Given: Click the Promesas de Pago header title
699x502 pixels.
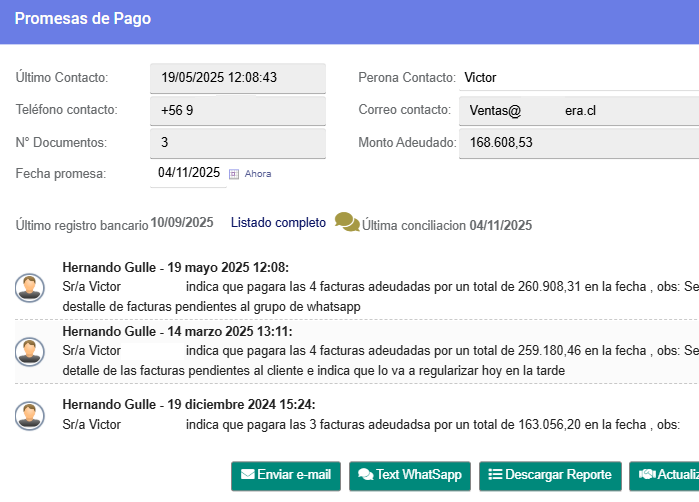Looking at the screenshot, I should (83, 19).
